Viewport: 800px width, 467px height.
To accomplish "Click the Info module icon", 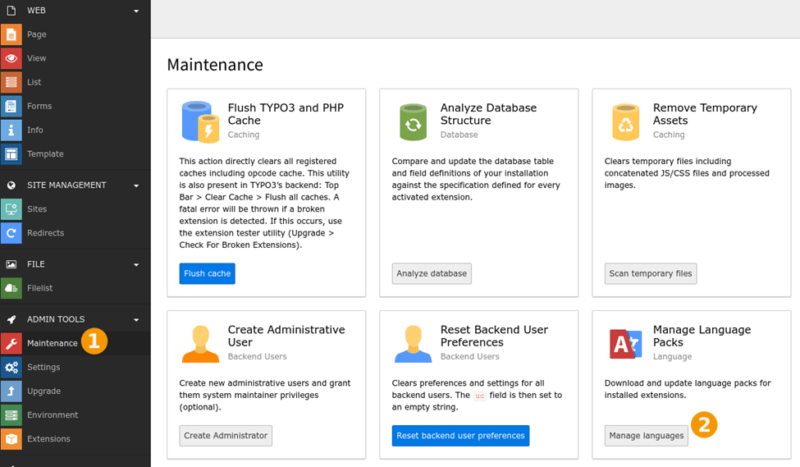I will (11, 130).
